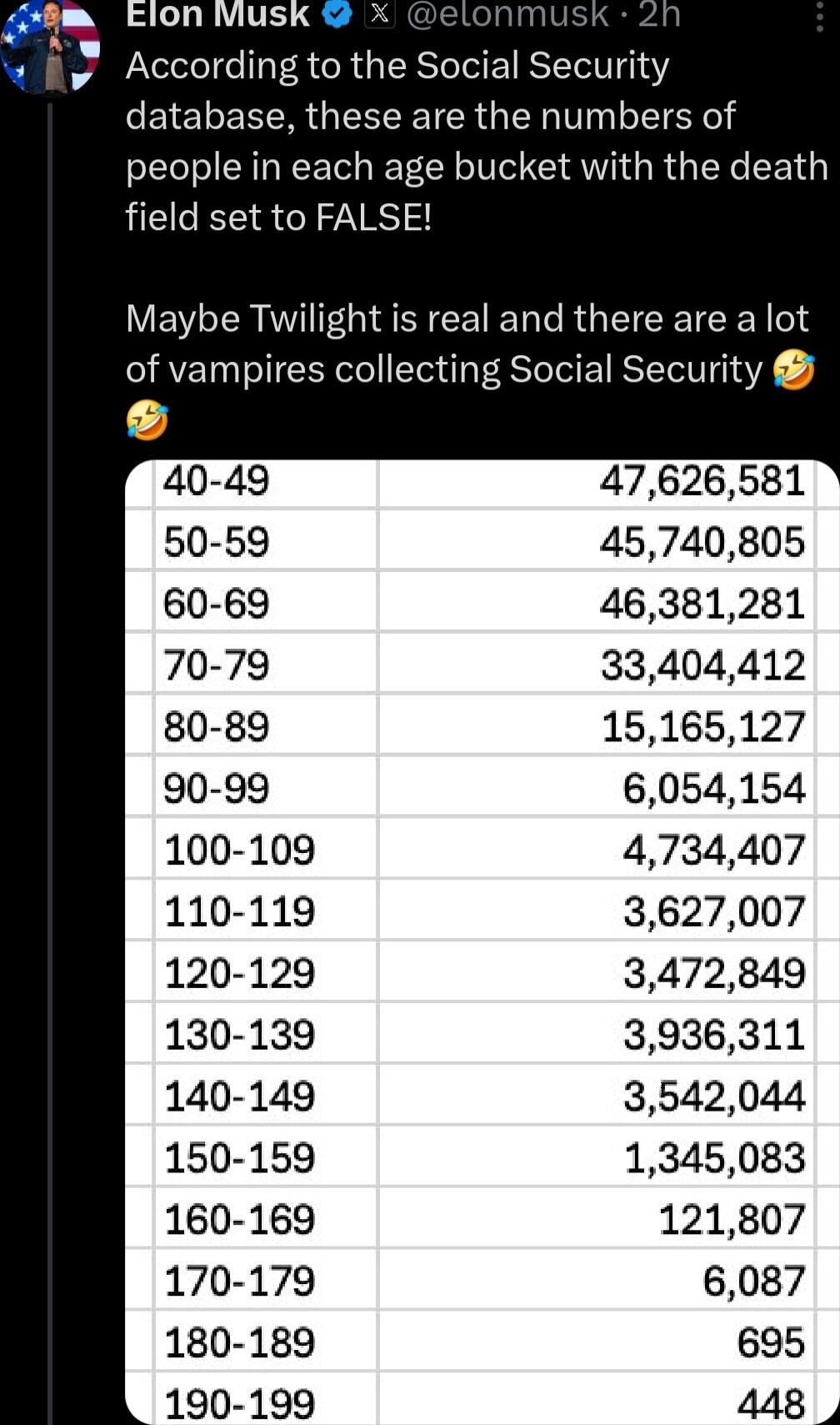Tap the 100-109 age bucket row
Image resolution: width=840 pixels, height=1425 pixels.
point(482,850)
